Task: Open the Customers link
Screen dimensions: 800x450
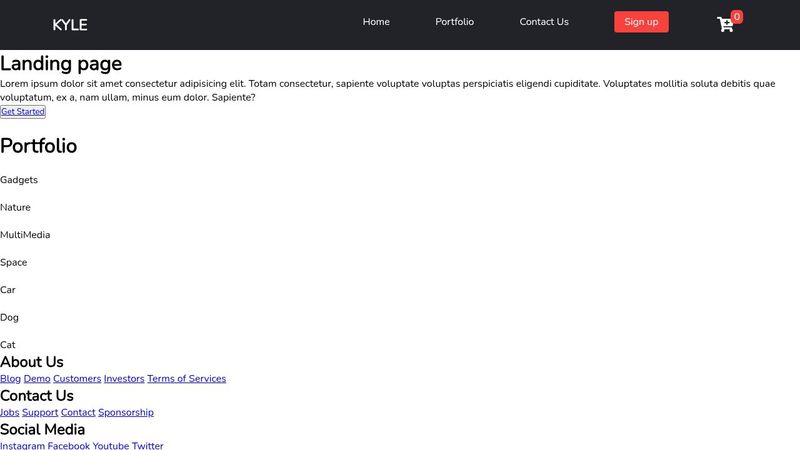Action: coord(77,379)
